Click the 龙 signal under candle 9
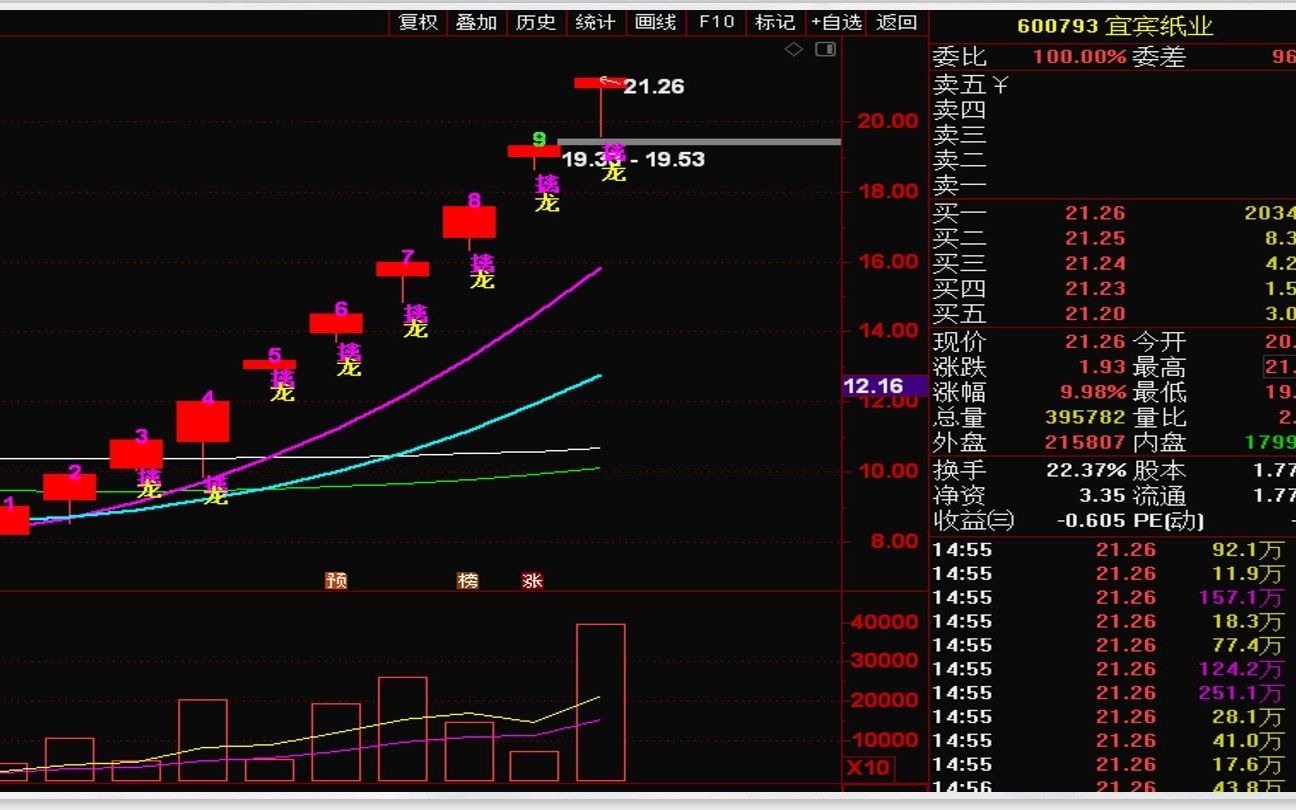This screenshot has height=810, width=1296. click(547, 204)
